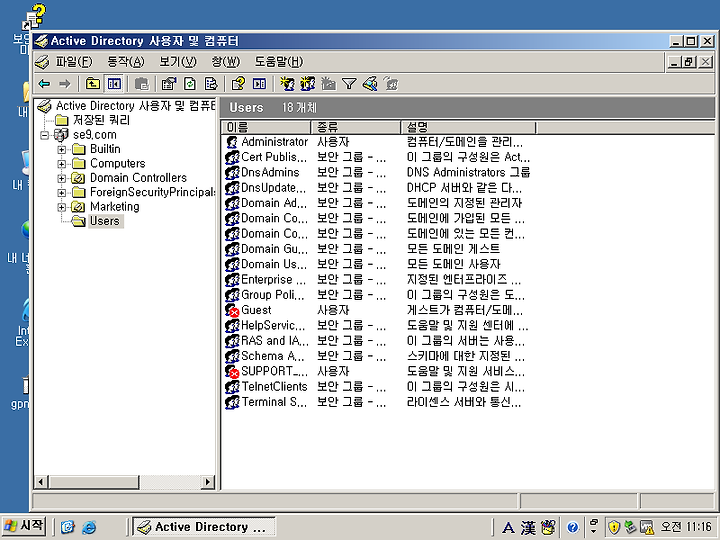Click the disabled SUPPORT_ account icon

[232, 371]
